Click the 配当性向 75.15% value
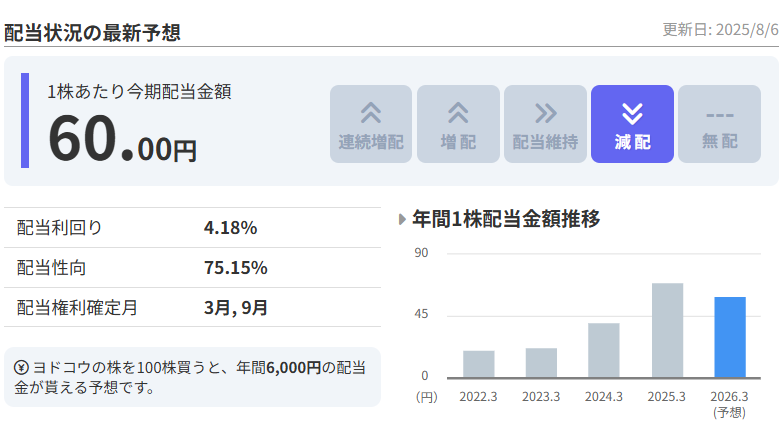 tap(236, 268)
